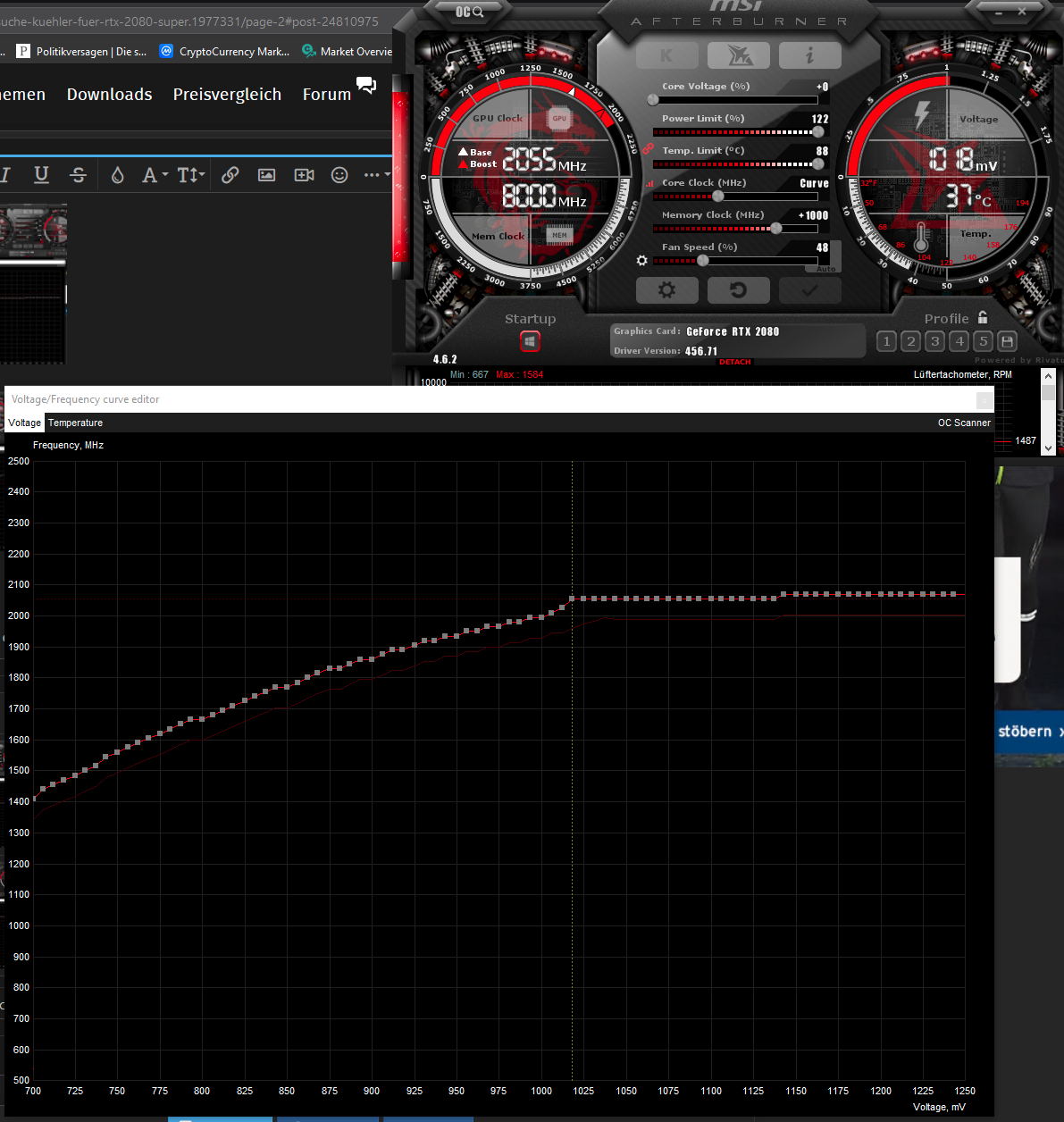This screenshot has width=1064, height=1122.
Task: Toggle the Startup Windows icon
Action: pos(530,341)
